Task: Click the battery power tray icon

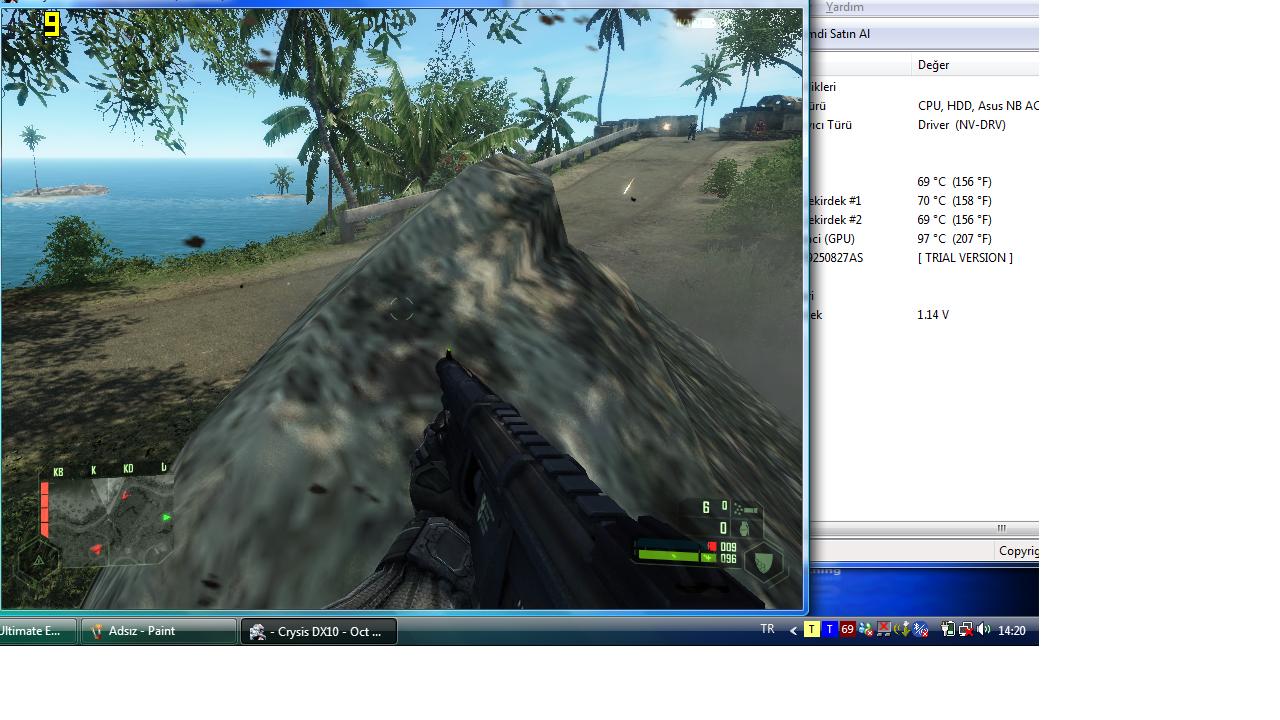Action: pyautogui.click(x=948, y=629)
